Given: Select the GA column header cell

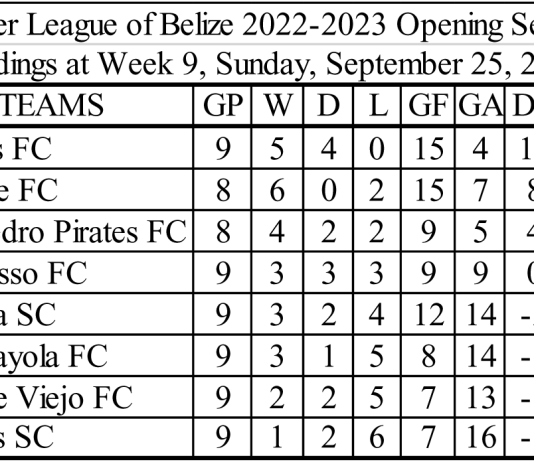Looking at the screenshot, I should click(480, 105).
